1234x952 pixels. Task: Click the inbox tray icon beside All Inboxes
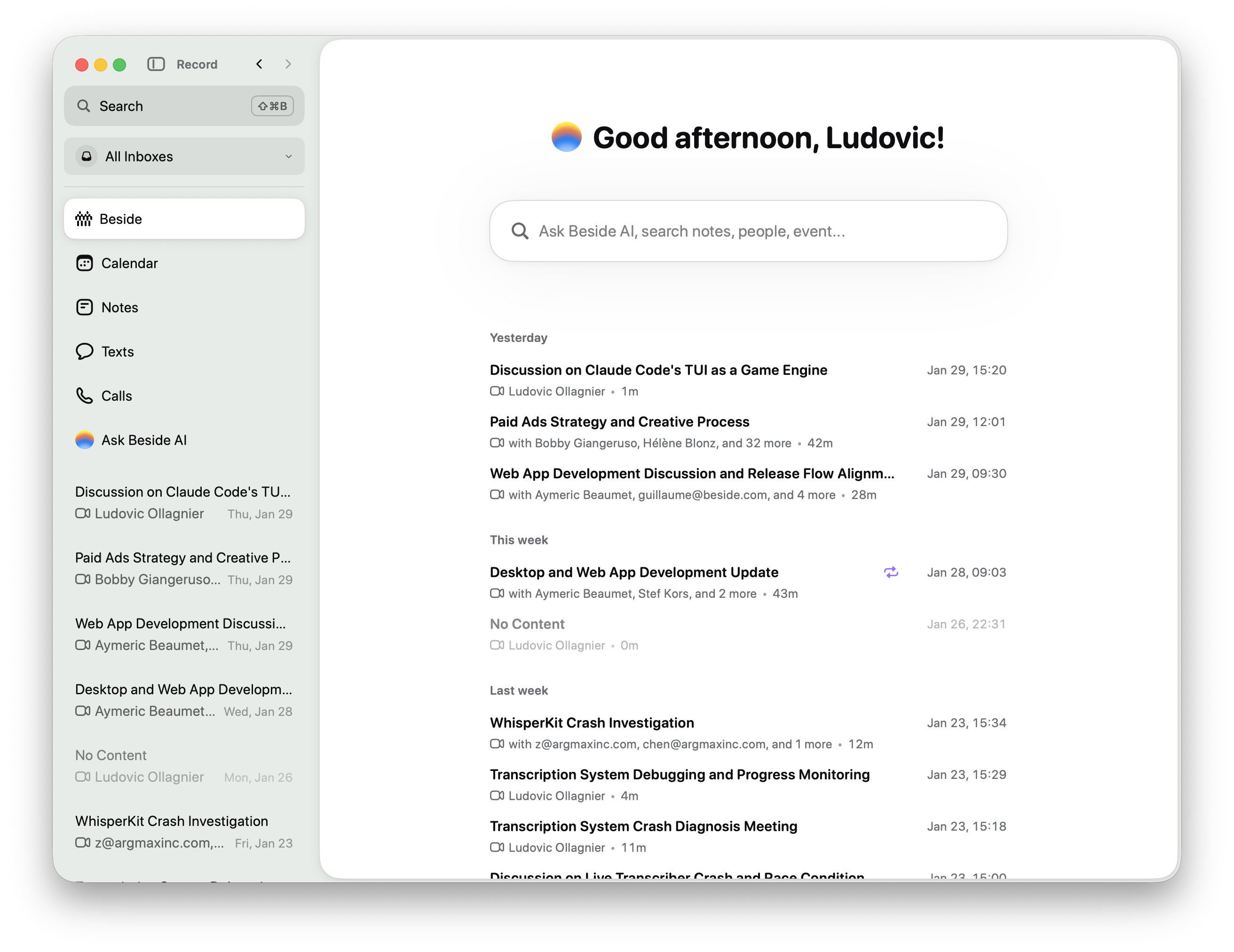(87, 156)
